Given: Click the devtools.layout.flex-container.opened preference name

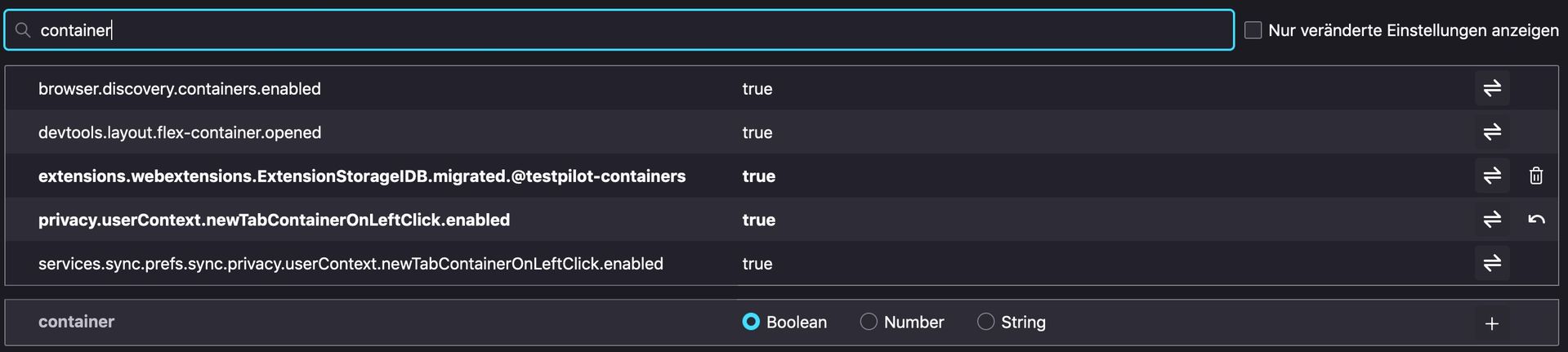Looking at the screenshot, I should (179, 132).
